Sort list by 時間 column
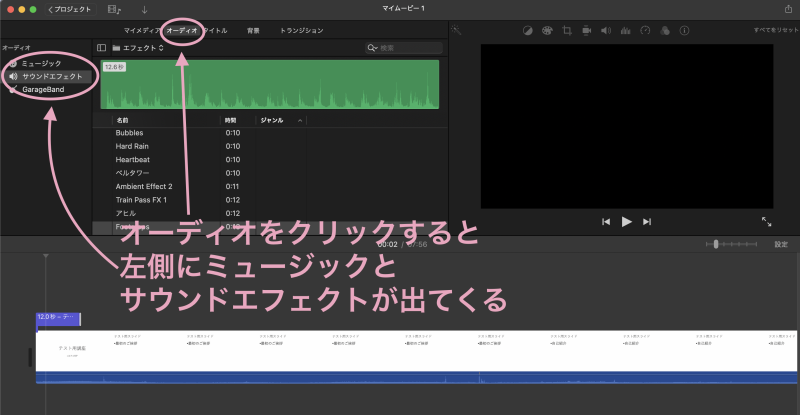This screenshot has width=800, height=415. 231,120
